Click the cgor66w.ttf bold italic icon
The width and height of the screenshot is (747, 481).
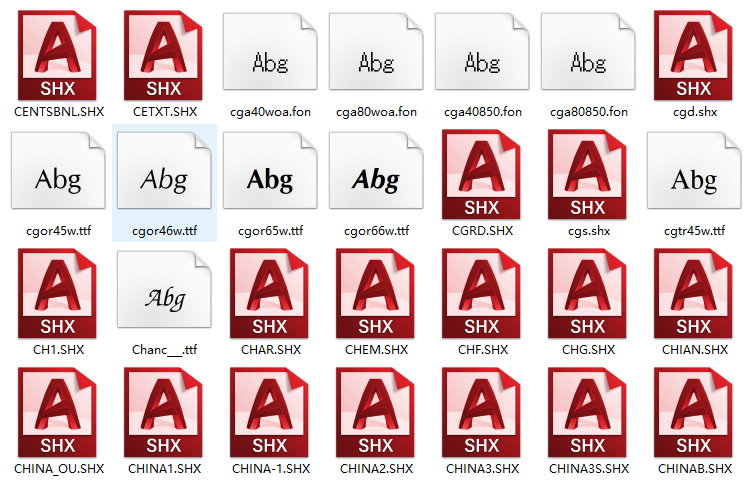[376, 170]
